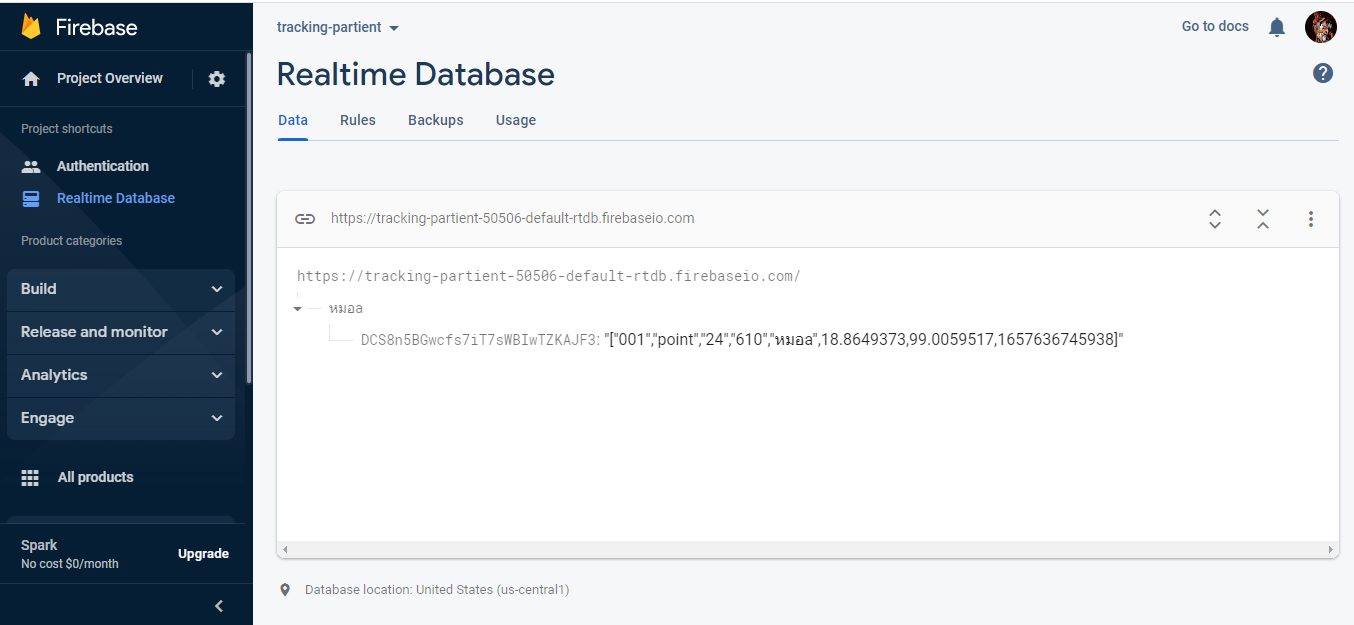Click the Project shortcuts label
The width and height of the screenshot is (1354, 625).
tap(67, 129)
